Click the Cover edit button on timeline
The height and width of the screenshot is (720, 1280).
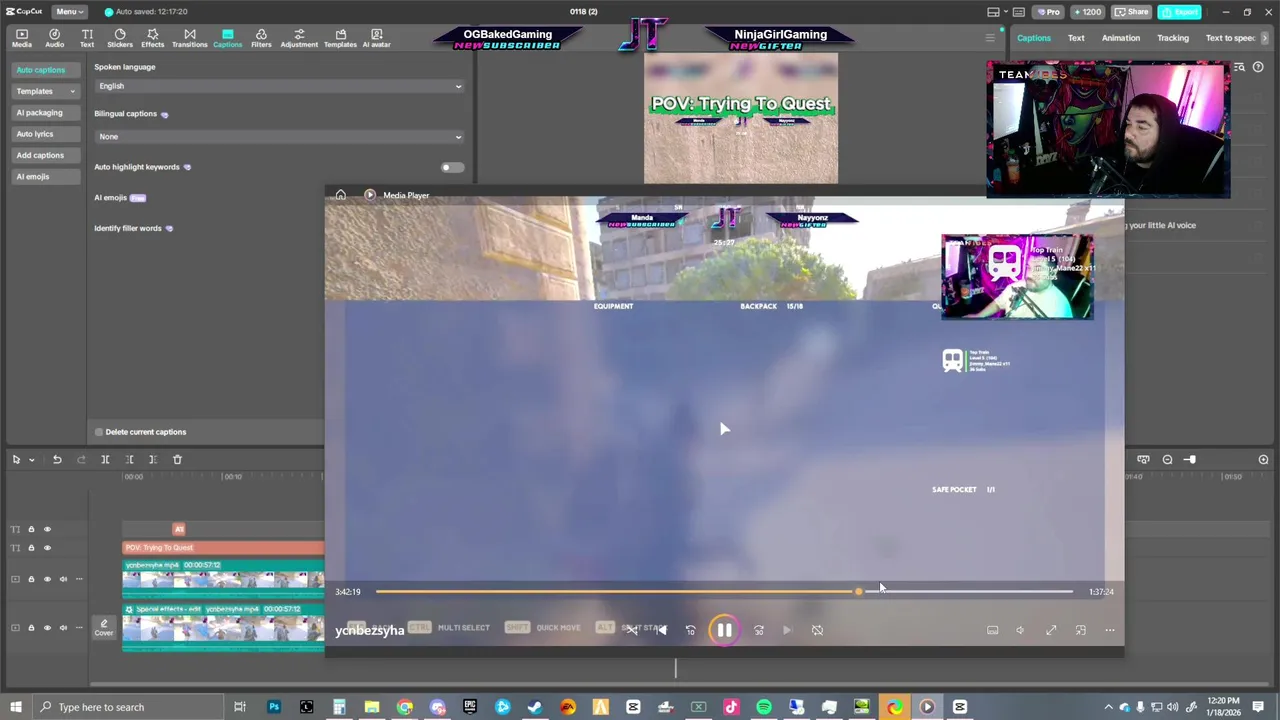pos(104,628)
